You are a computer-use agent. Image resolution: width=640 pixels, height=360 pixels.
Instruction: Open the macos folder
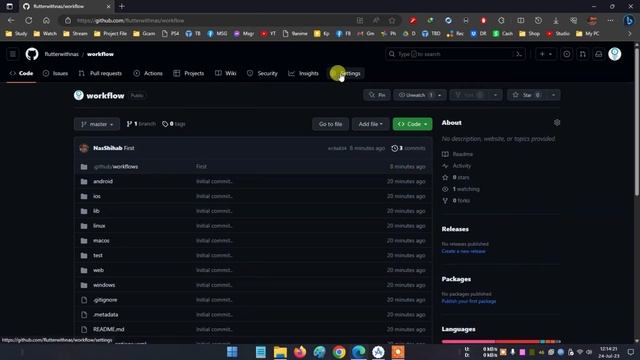pos(101,241)
